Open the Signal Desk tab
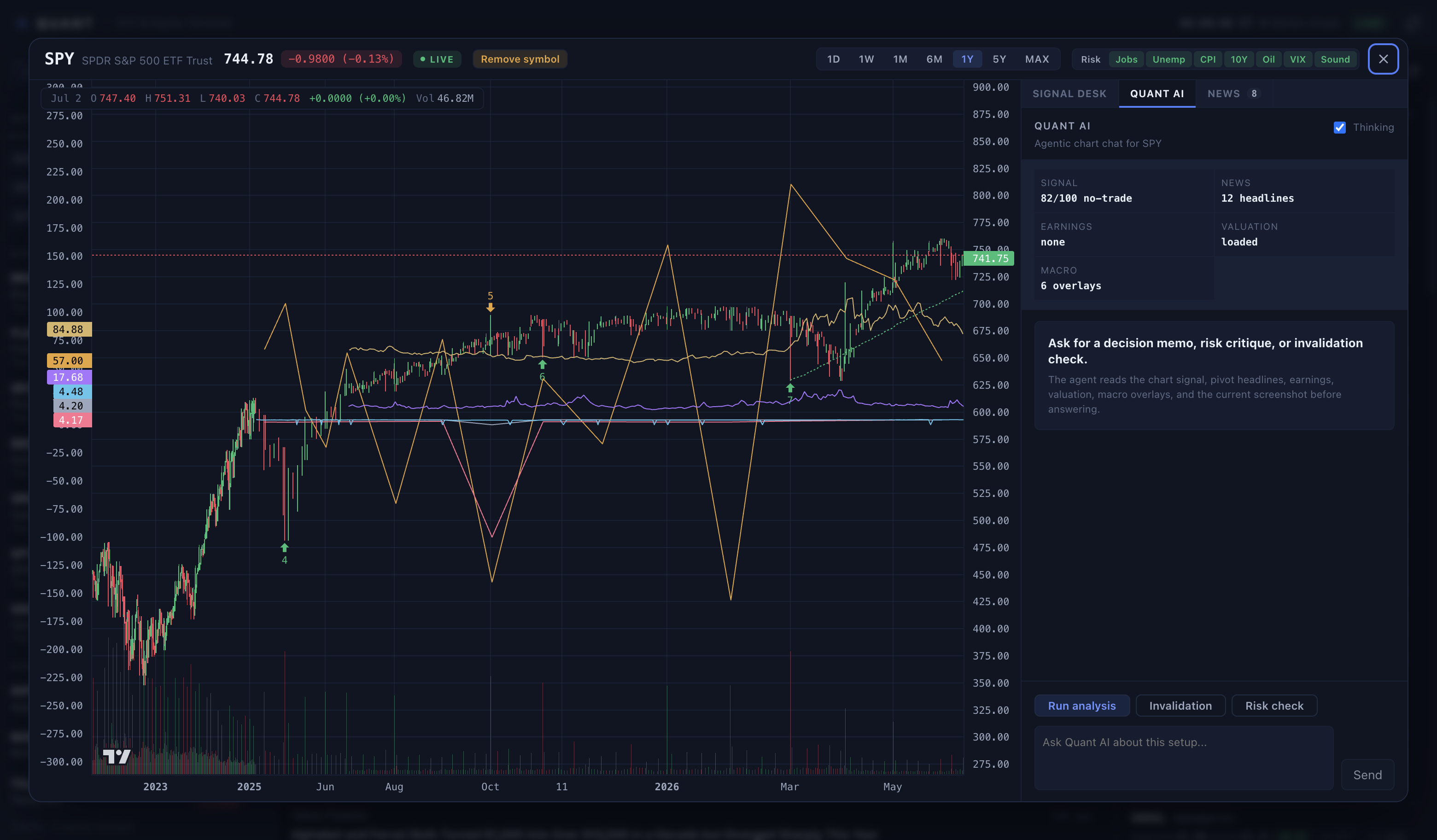Viewport: 1437px width, 840px height. point(1069,93)
